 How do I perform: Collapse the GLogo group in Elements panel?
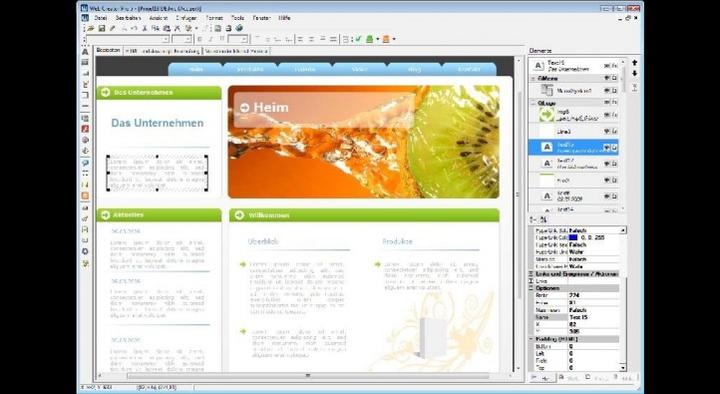[x=533, y=103]
